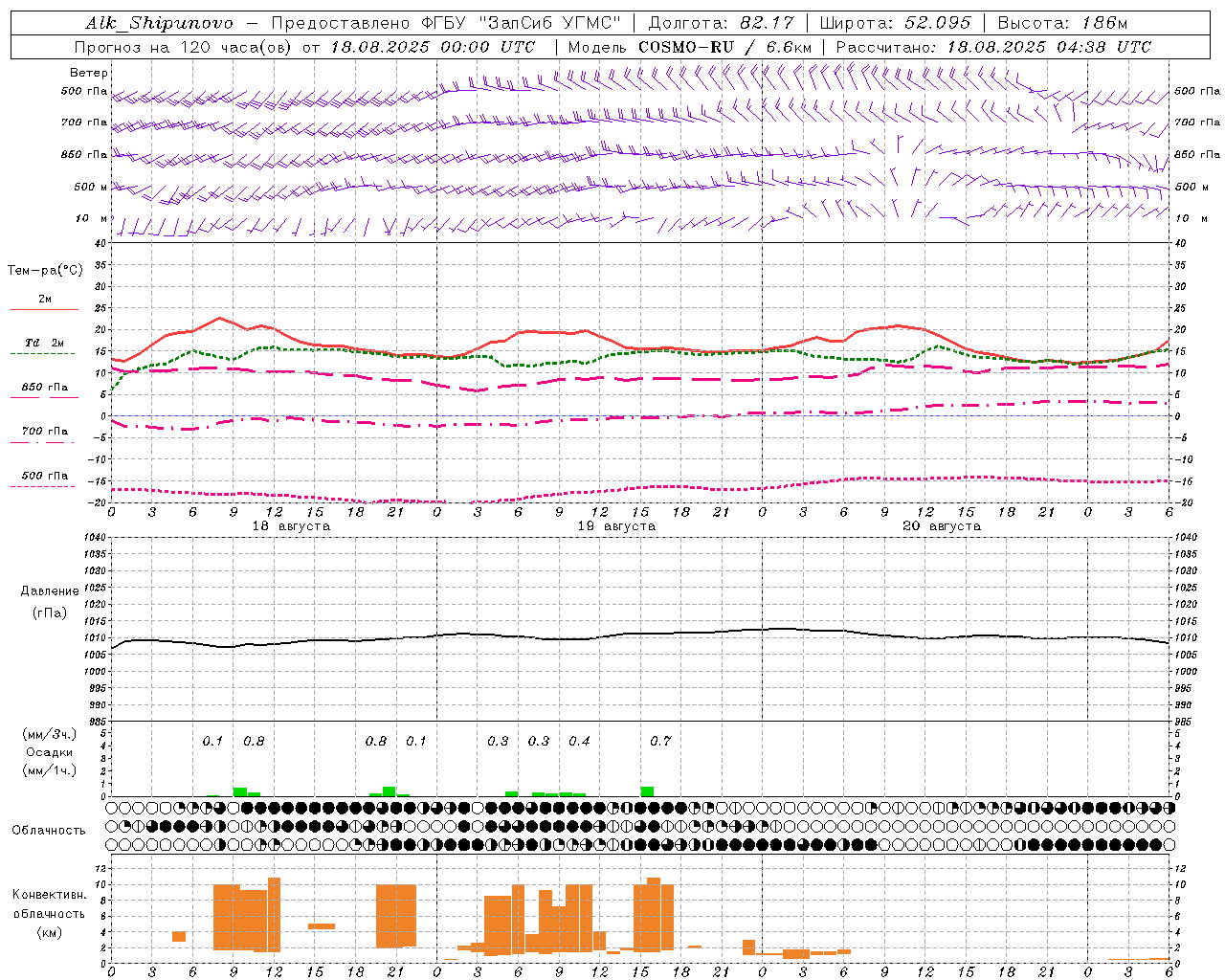Click the 0.4 precipitation amount value
The height and width of the screenshot is (980, 1225).
[579, 741]
